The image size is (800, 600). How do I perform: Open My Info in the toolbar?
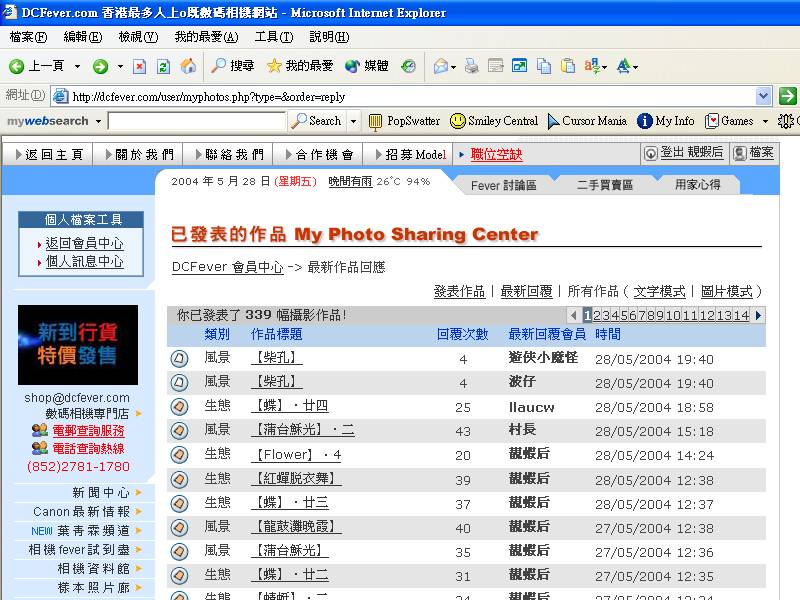[x=666, y=121]
